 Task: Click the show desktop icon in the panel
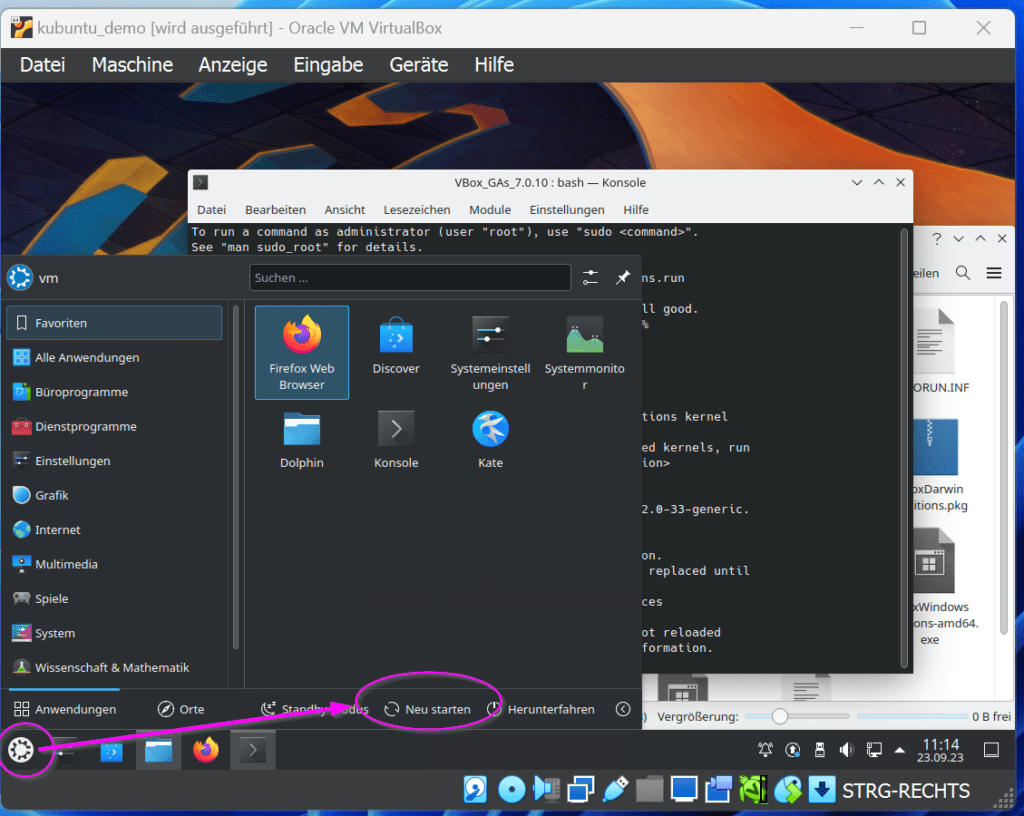991,750
